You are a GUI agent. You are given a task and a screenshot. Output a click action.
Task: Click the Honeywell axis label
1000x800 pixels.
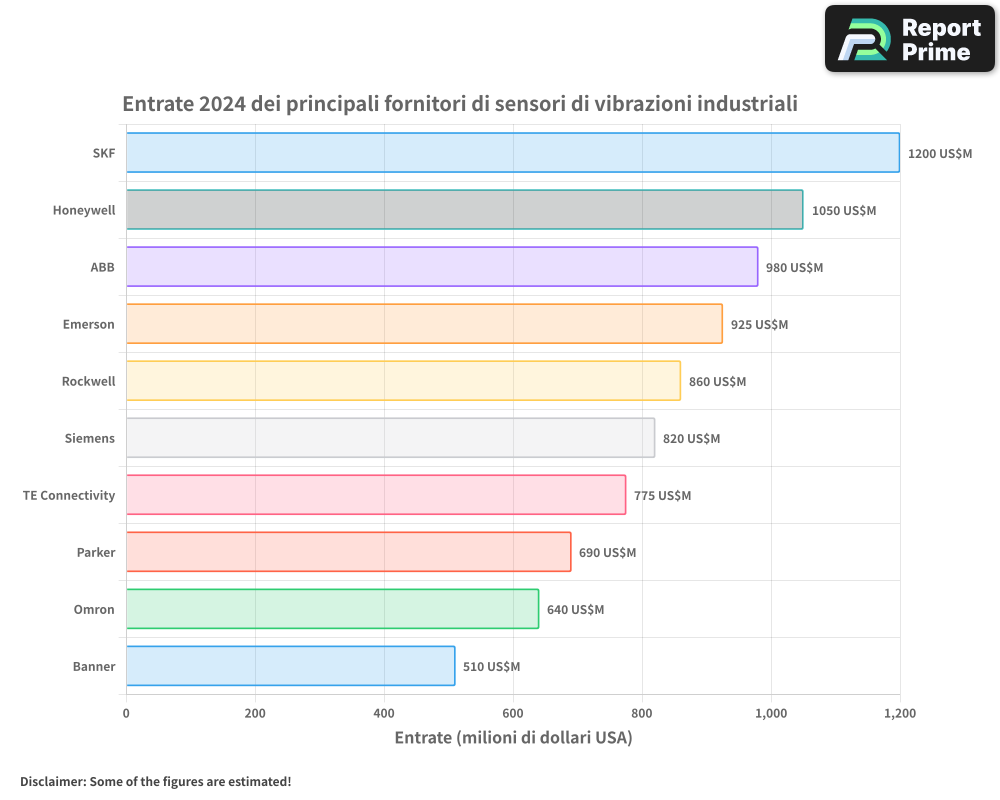coord(84,211)
